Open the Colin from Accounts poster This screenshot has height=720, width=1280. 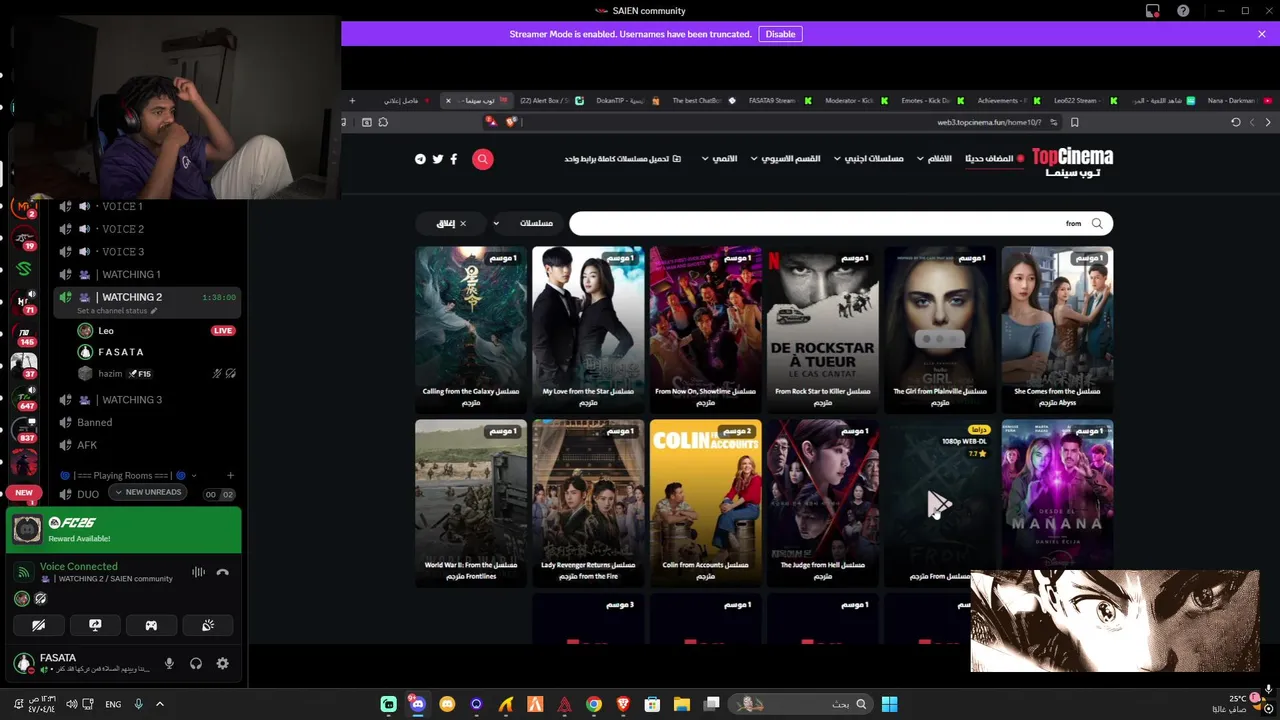(x=705, y=502)
